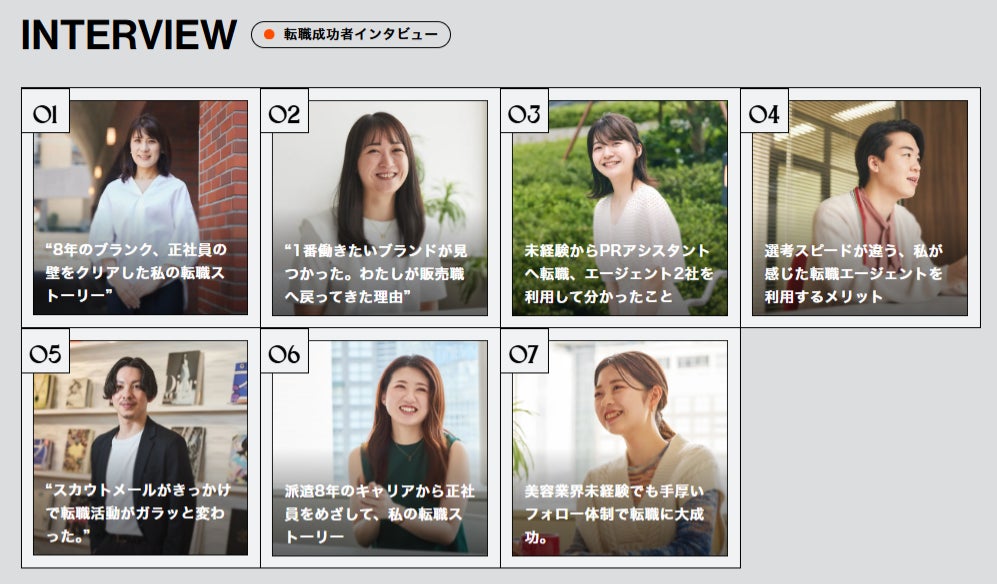Click the 07 number badge

[525, 354]
